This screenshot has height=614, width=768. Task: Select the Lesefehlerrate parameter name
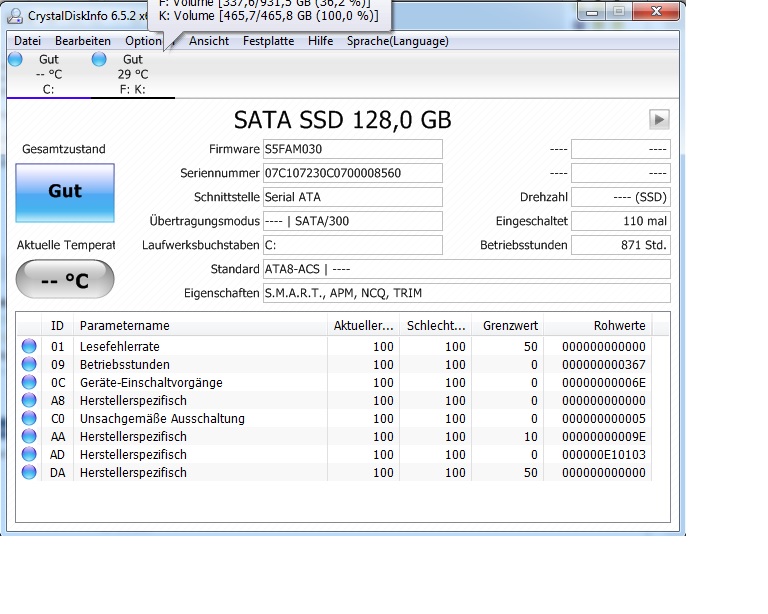(120, 347)
